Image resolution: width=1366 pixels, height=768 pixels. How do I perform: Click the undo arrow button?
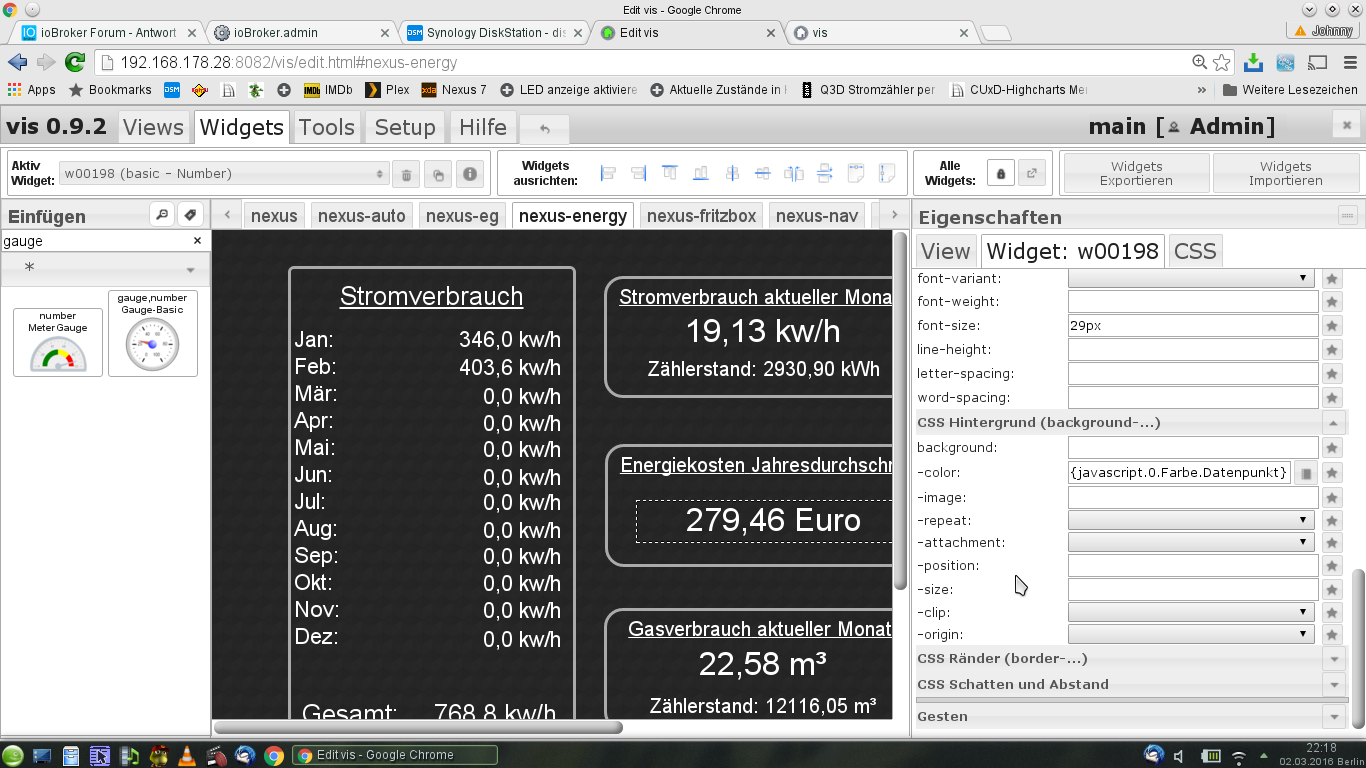point(544,129)
